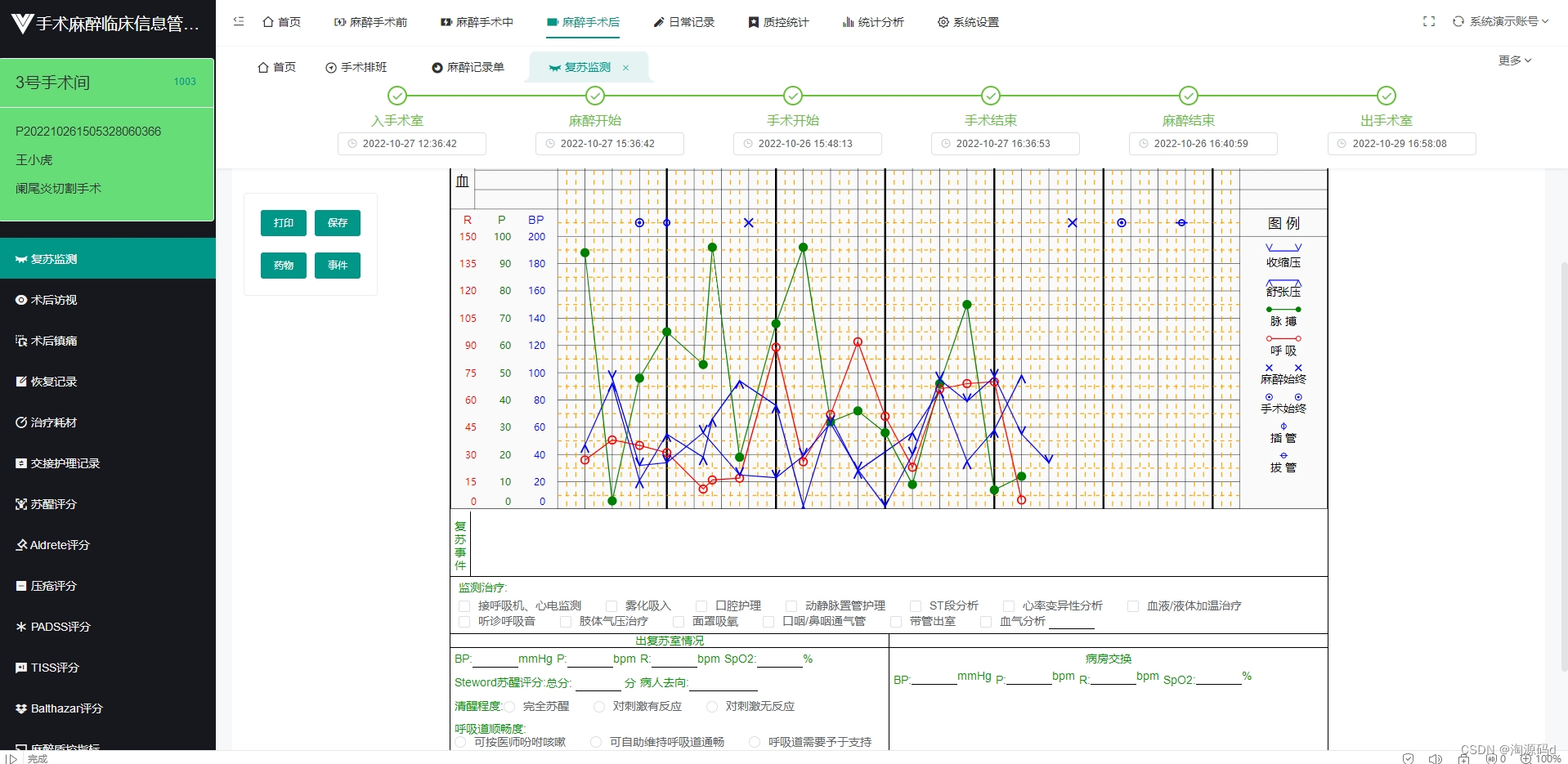The height and width of the screenshot is (764, 1568).
Task: Check the 心率变异性分析 checkbox
Action: [x=1009, y=606]
